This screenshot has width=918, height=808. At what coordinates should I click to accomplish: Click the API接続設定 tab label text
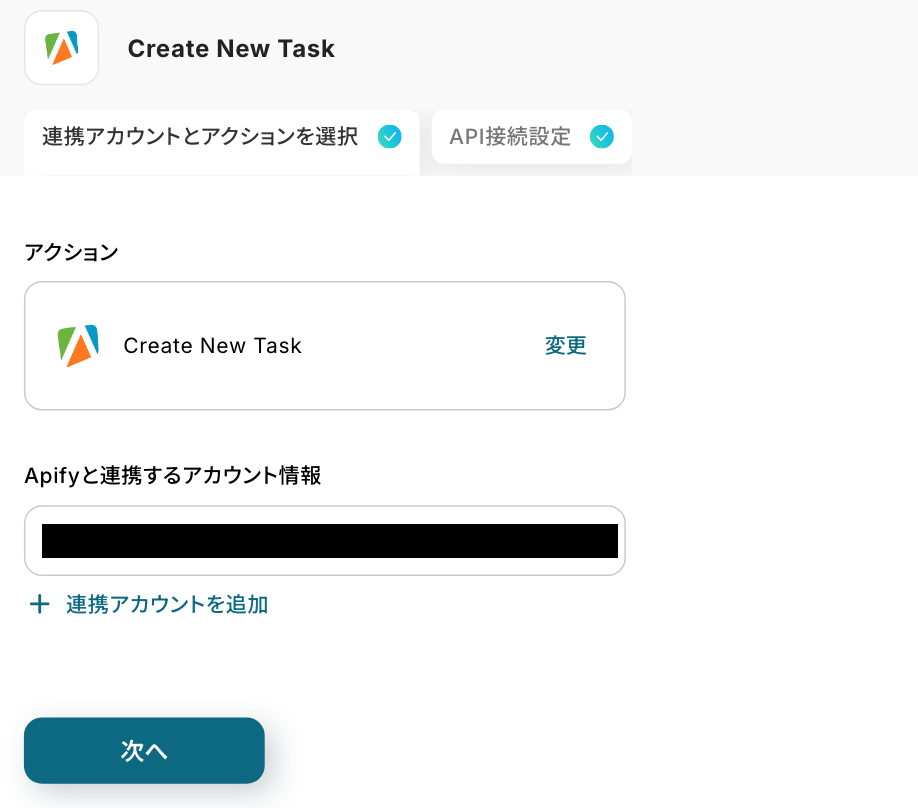510,137
